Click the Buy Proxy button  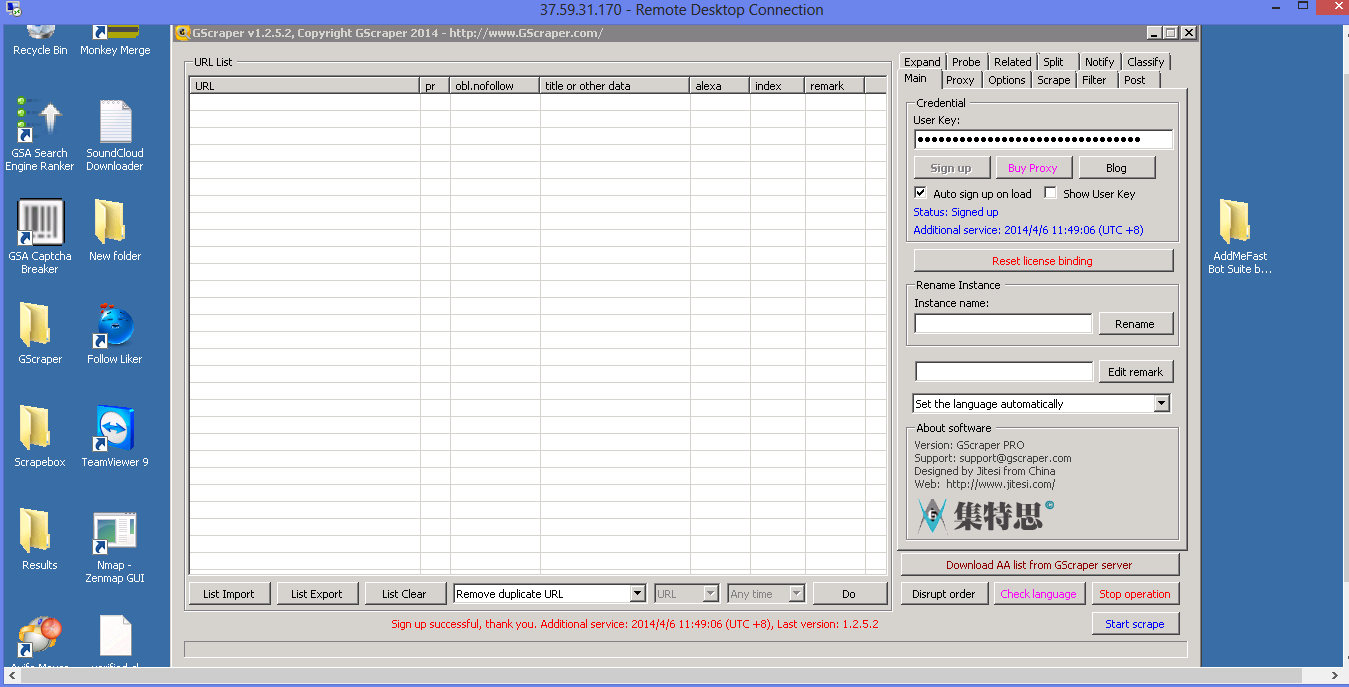click(x=1032, y=168)
